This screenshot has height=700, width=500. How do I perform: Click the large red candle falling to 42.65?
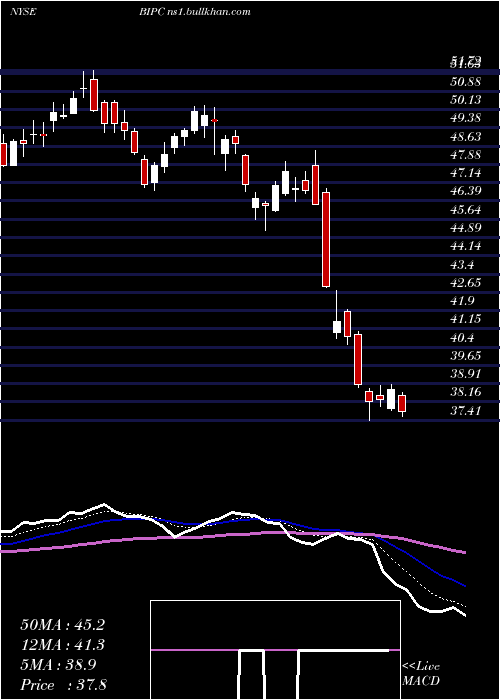coord(326,239)
